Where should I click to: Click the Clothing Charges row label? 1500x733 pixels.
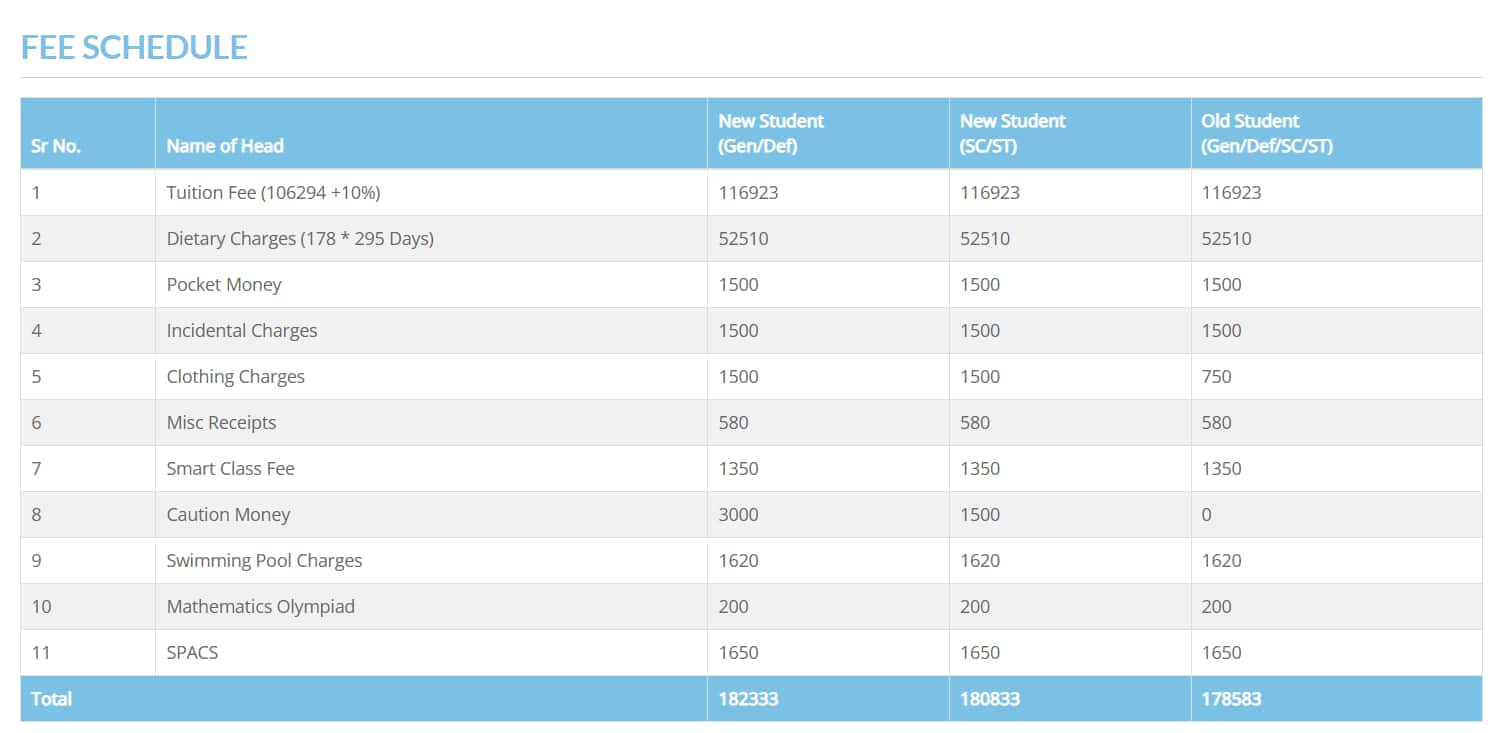[x=236, y=377]
